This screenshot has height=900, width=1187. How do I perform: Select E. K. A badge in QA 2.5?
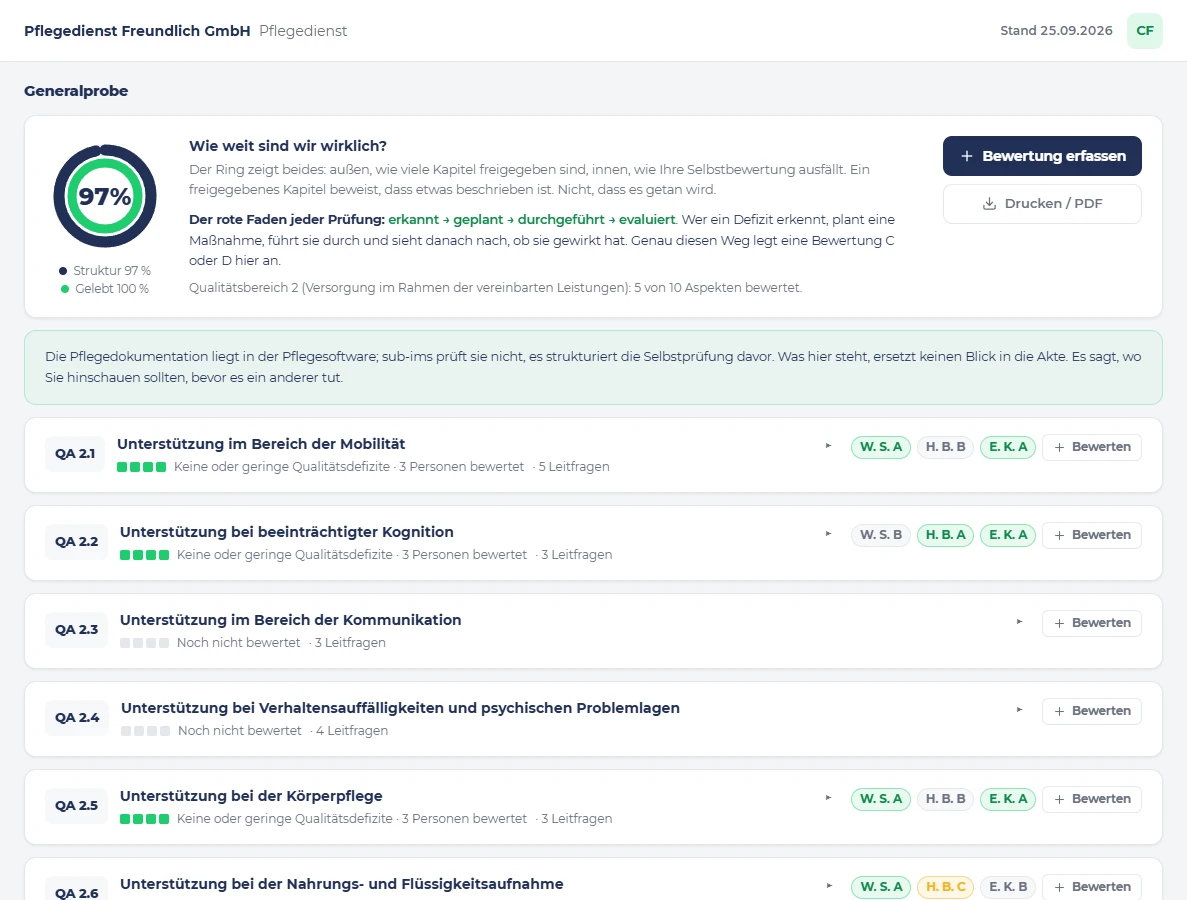(1008, 799)
